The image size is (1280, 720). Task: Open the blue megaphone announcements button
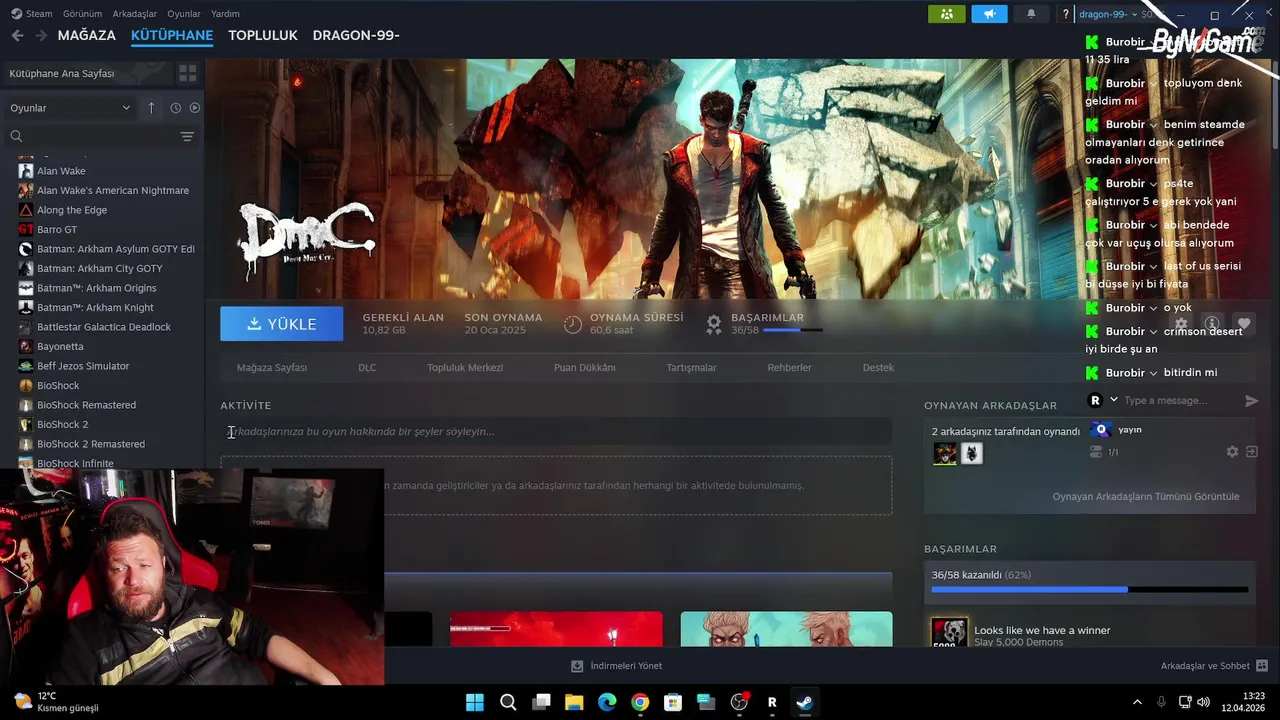click(989, 14)
